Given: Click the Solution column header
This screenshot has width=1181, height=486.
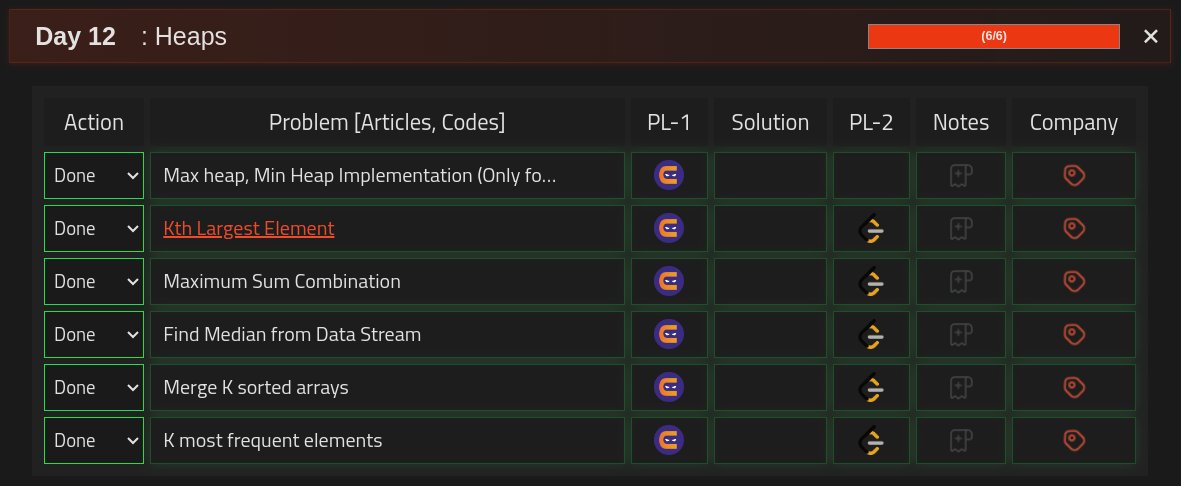Looking at the screenshot, I should [x=771, y=122].
